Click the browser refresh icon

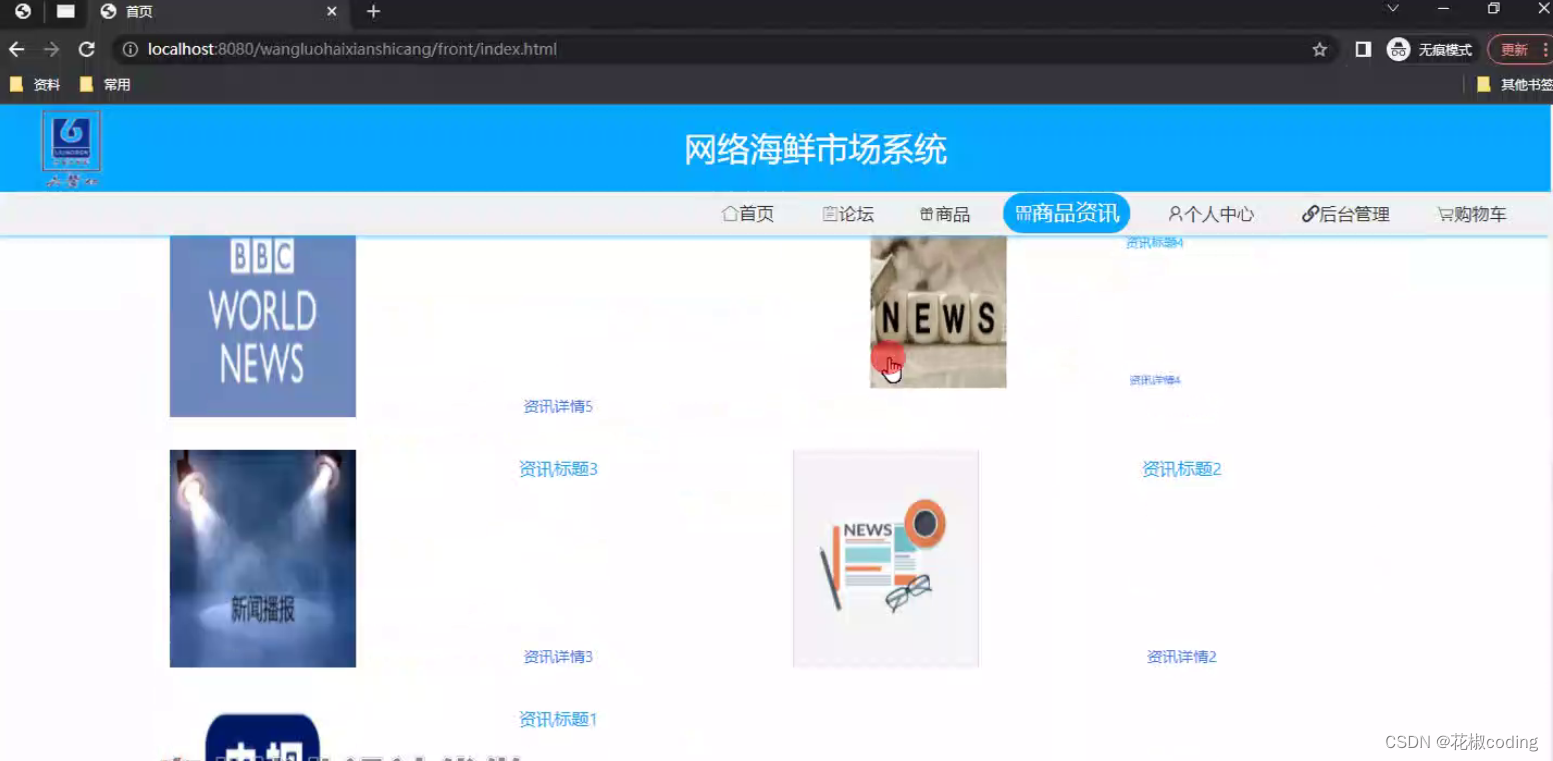coord(86,48)
